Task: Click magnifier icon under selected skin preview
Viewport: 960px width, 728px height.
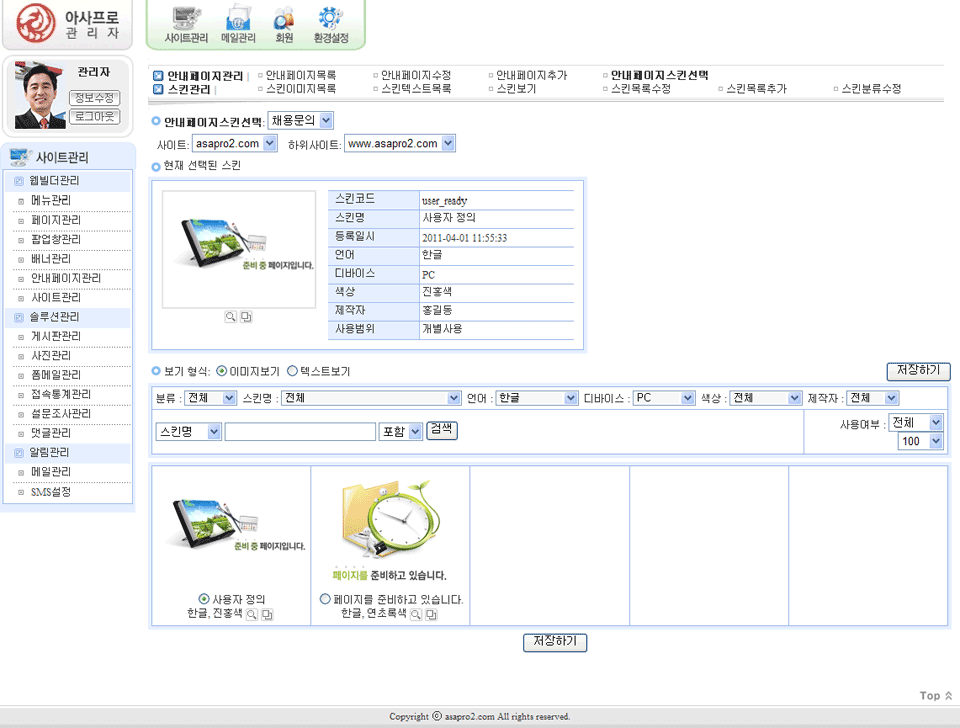Action: 230,317
